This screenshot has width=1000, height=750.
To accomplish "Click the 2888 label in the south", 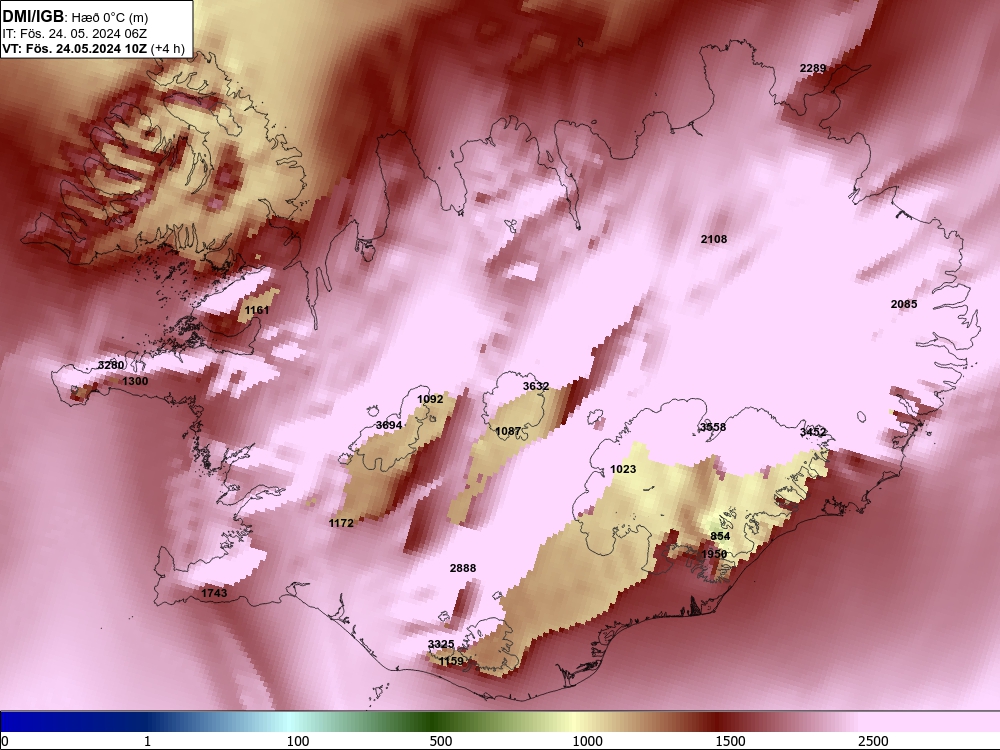I will 462,568.
